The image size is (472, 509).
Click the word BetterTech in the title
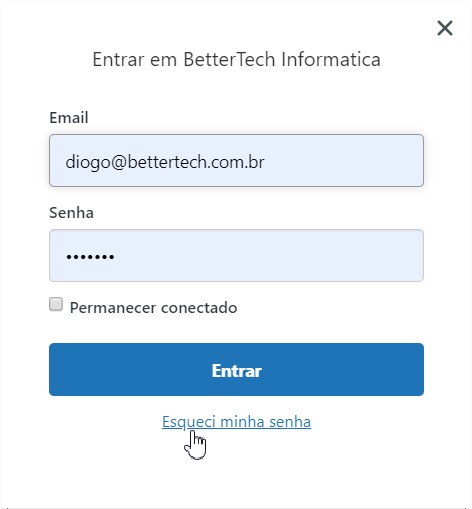[x=229, y=59]
